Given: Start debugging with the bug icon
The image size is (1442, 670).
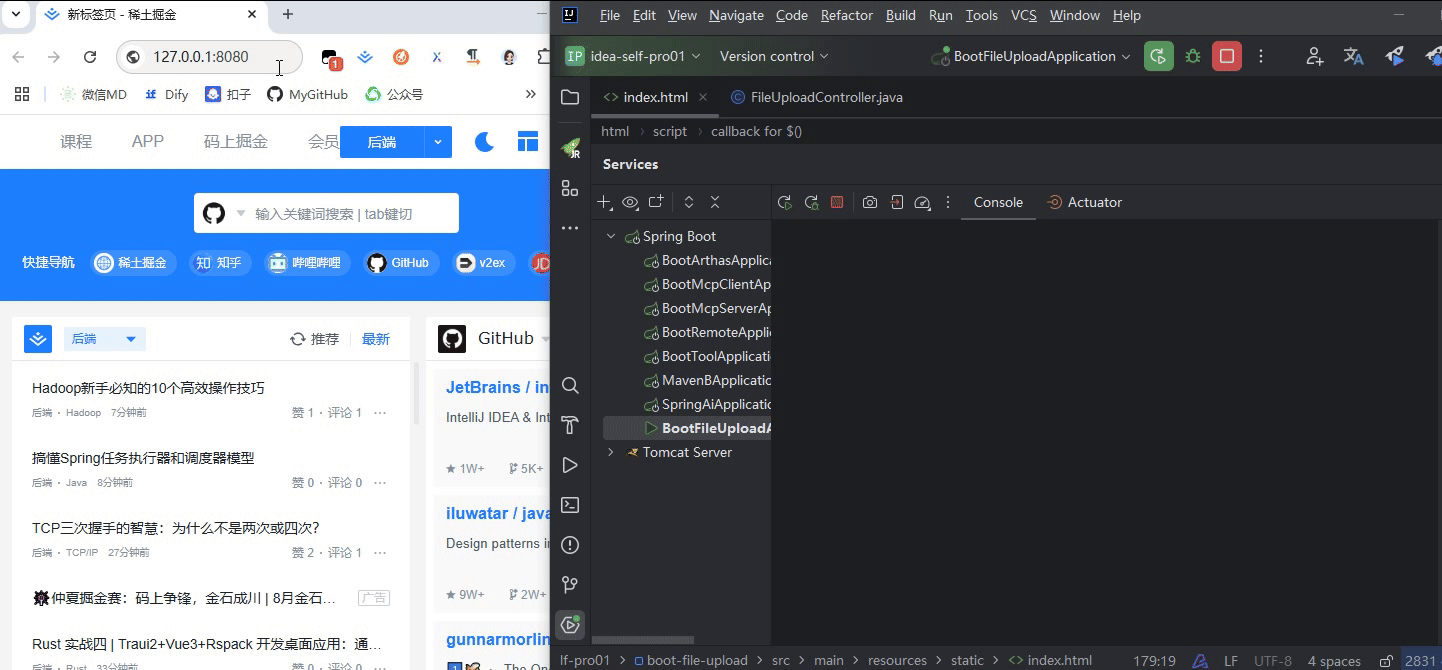Looking at the screenshot, I should pyautogui.click(x=1193, y=56).
